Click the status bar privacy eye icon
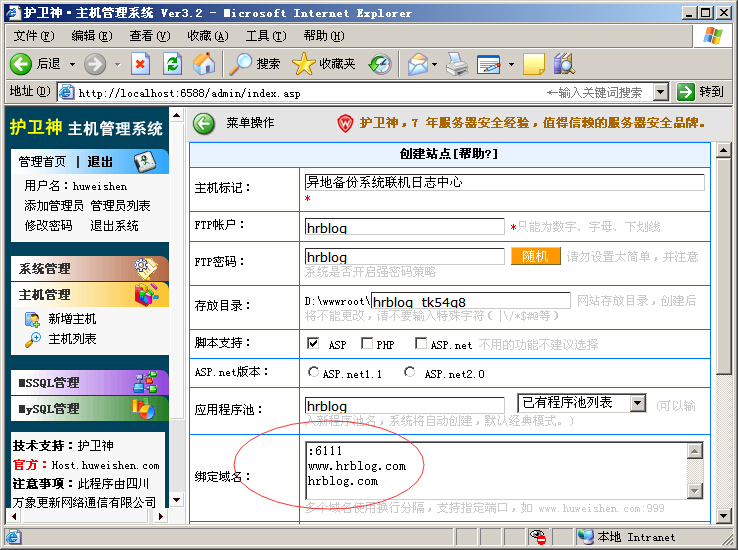Screen dimensions: 738x550 (537, 536)
